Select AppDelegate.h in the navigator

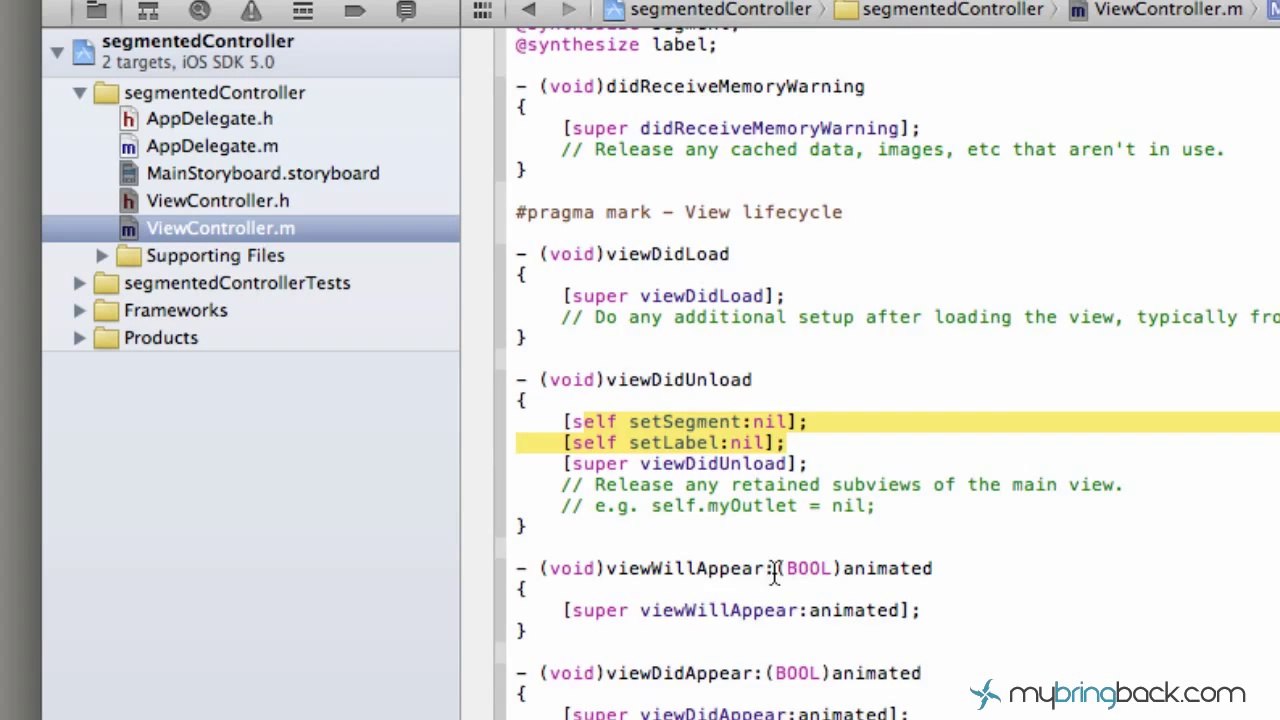[x=209, y=119]
